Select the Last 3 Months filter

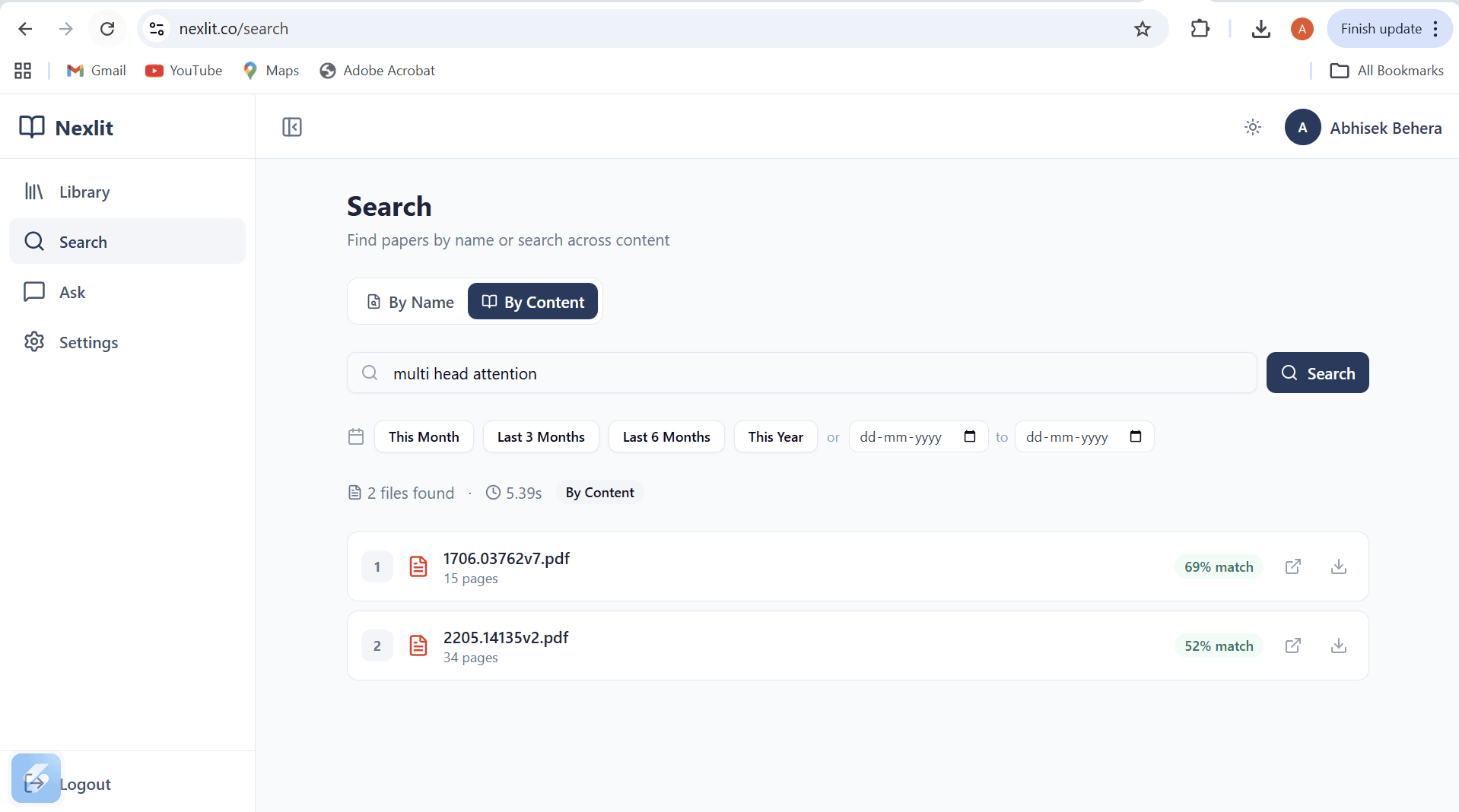pos(540,436)
